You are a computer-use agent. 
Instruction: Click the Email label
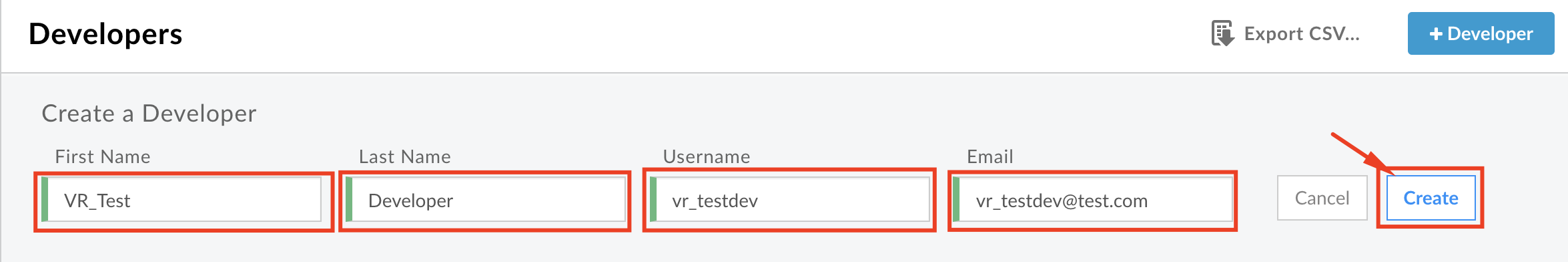click(x=990, y=156)
